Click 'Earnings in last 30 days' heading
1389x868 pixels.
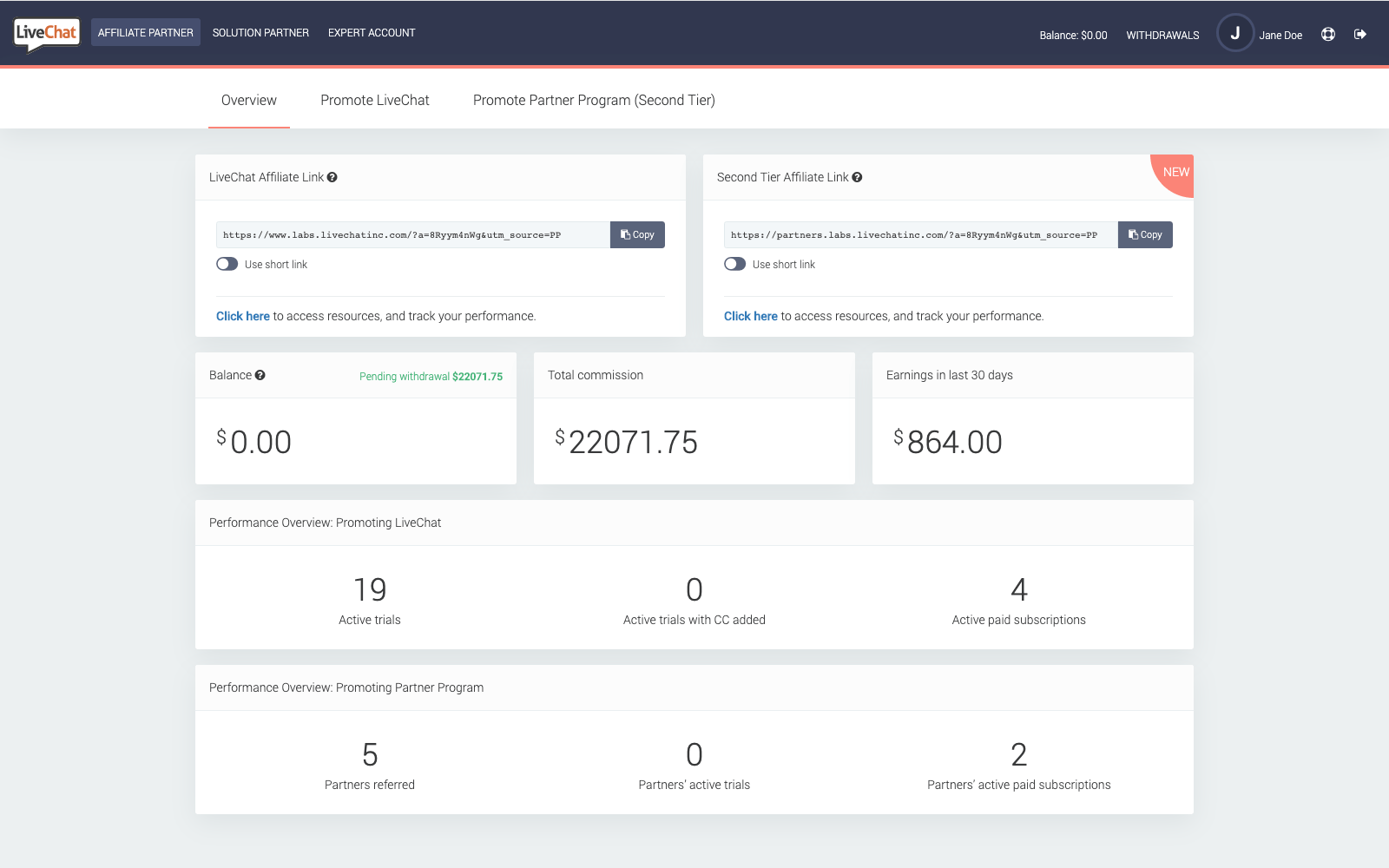point(950,375)
